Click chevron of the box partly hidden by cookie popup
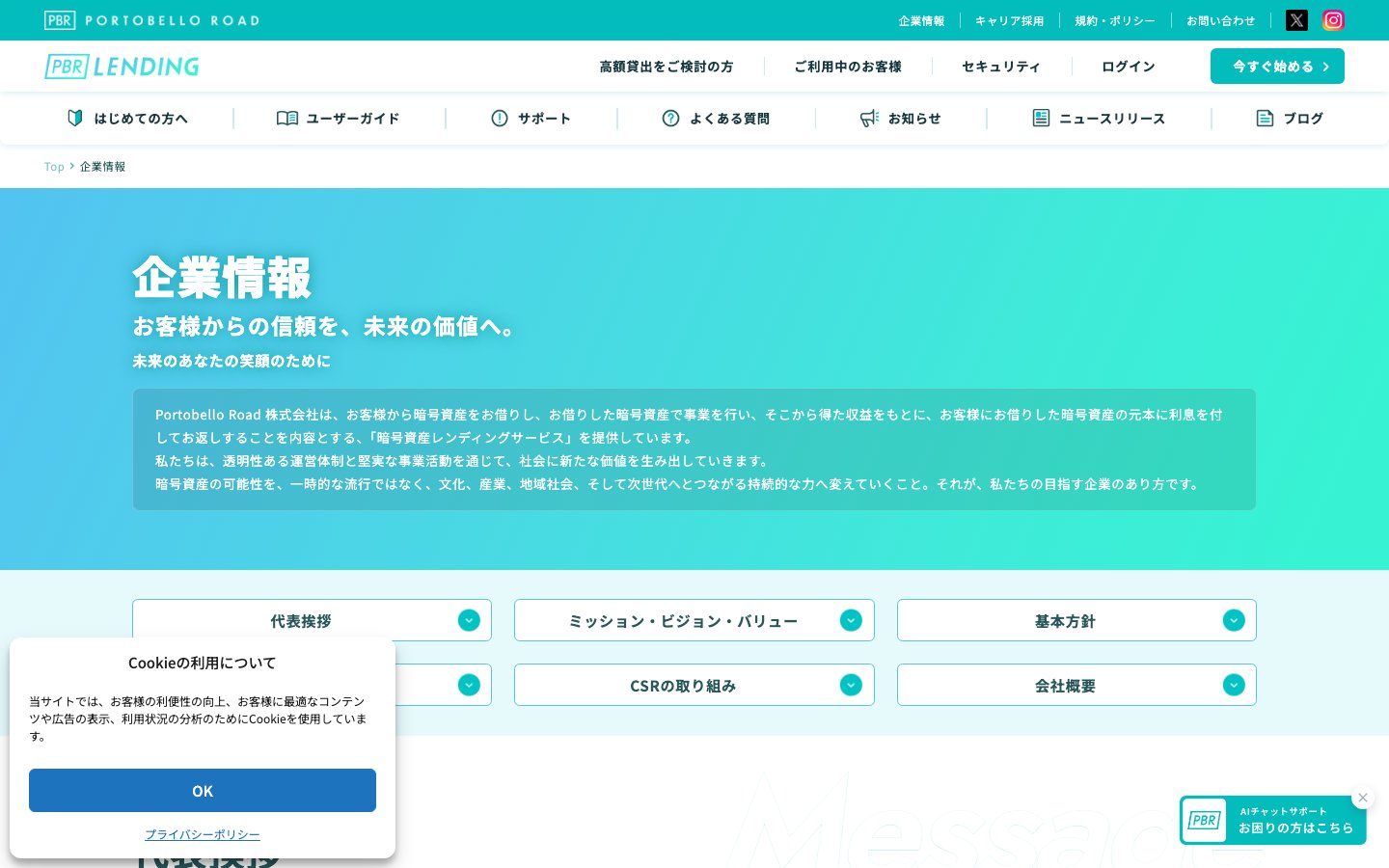 pos(469,685)
